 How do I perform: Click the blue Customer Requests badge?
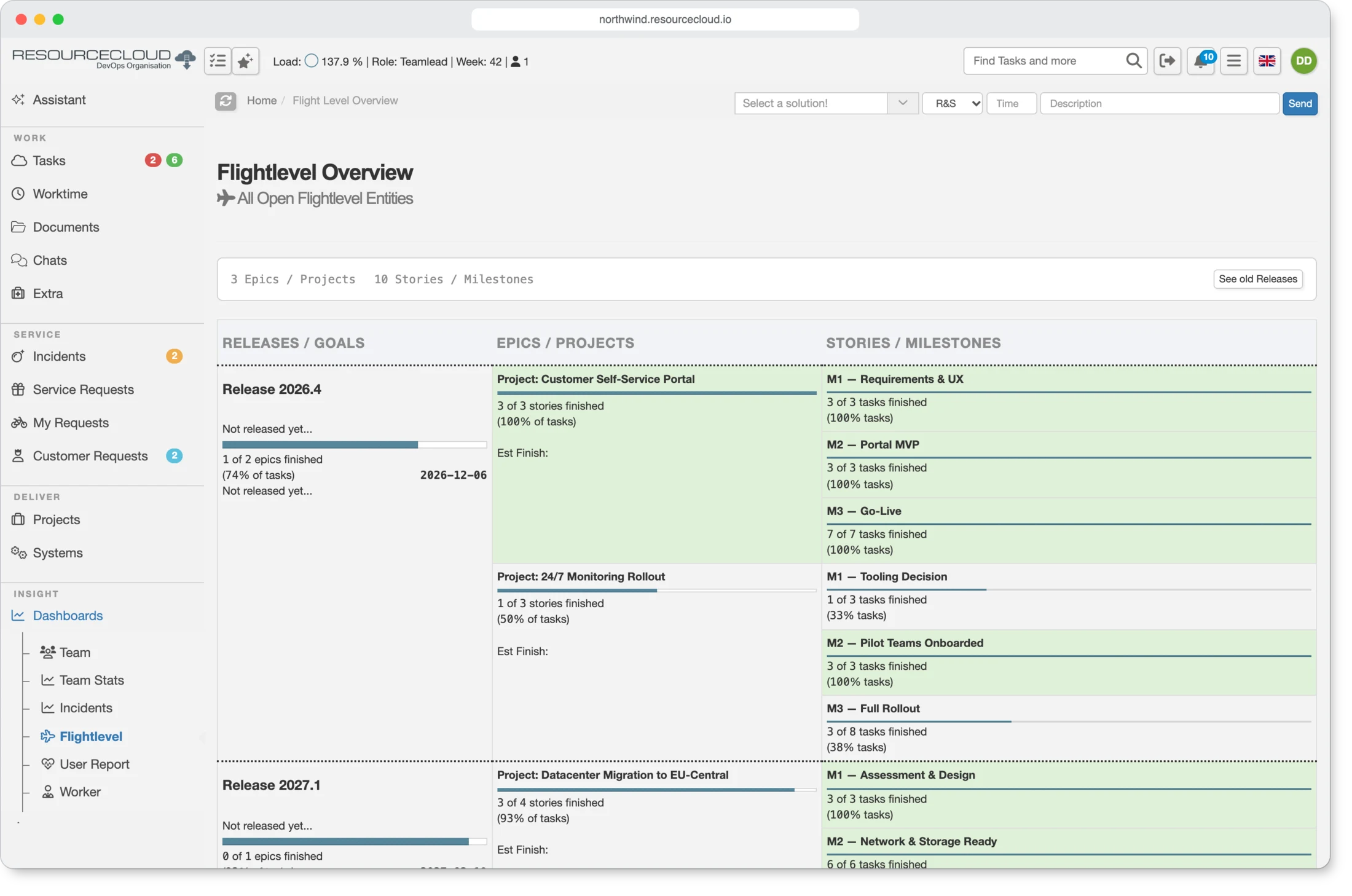tap(175, 456)
